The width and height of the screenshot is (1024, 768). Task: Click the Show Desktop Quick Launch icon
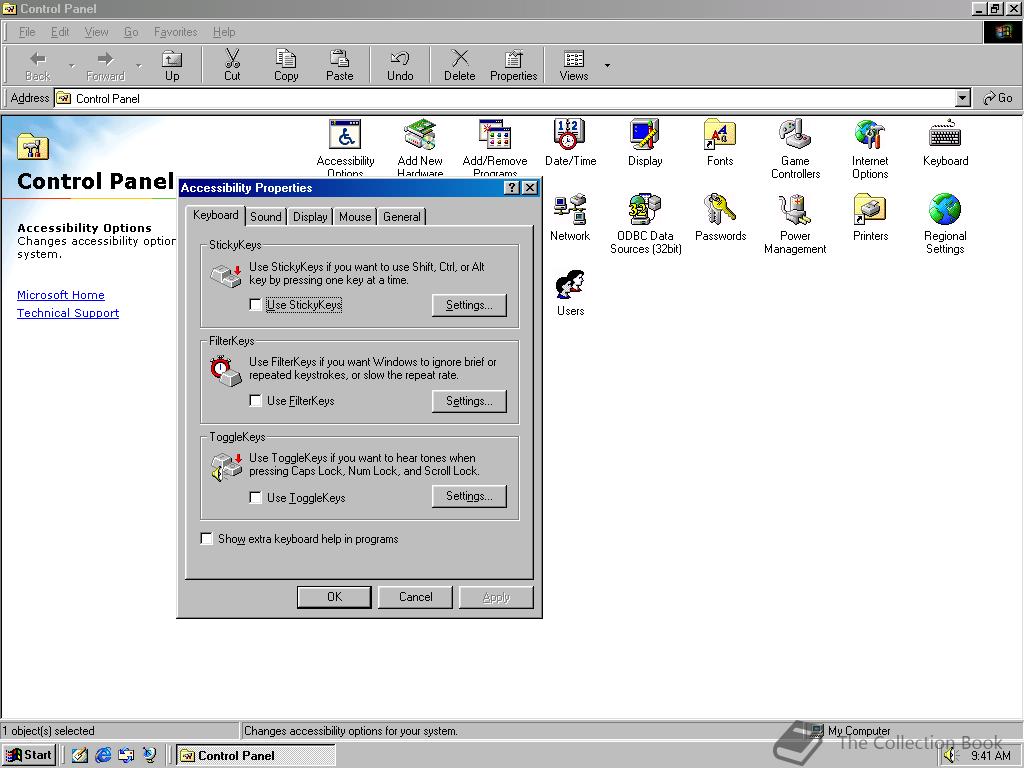pos(80,755)
